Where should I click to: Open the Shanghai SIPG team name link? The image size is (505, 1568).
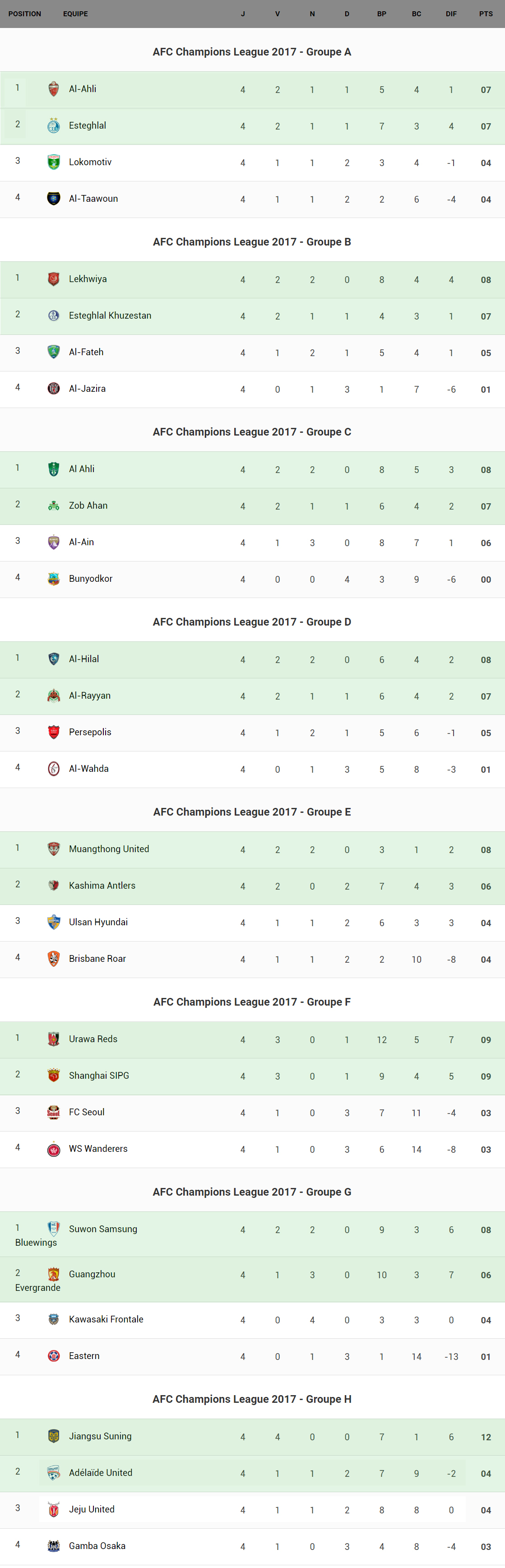[x=99, y=1075]
